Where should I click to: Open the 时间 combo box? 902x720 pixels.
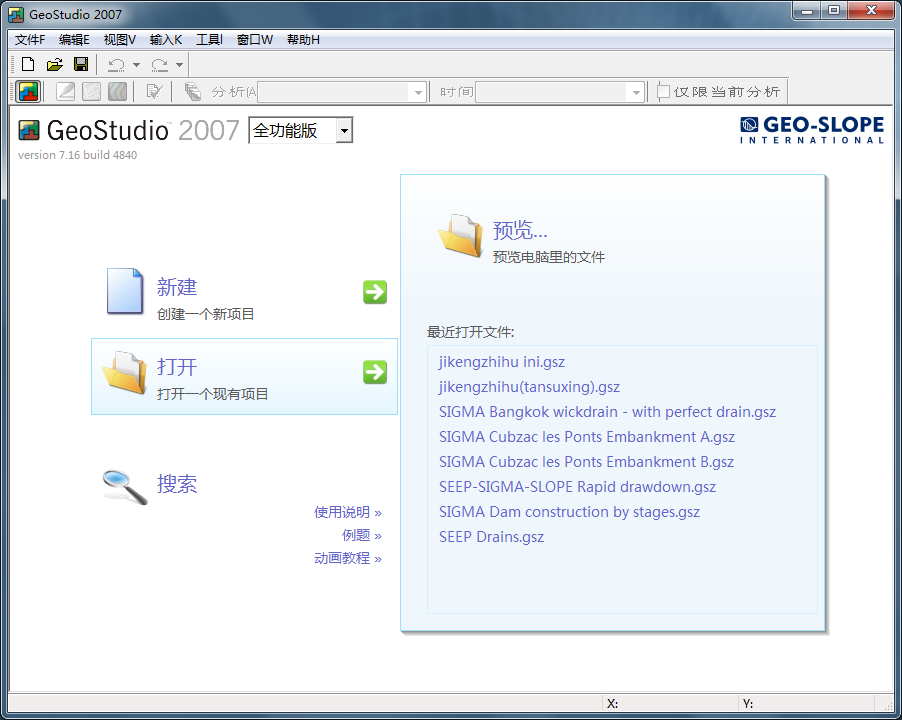tap(560, 92)
